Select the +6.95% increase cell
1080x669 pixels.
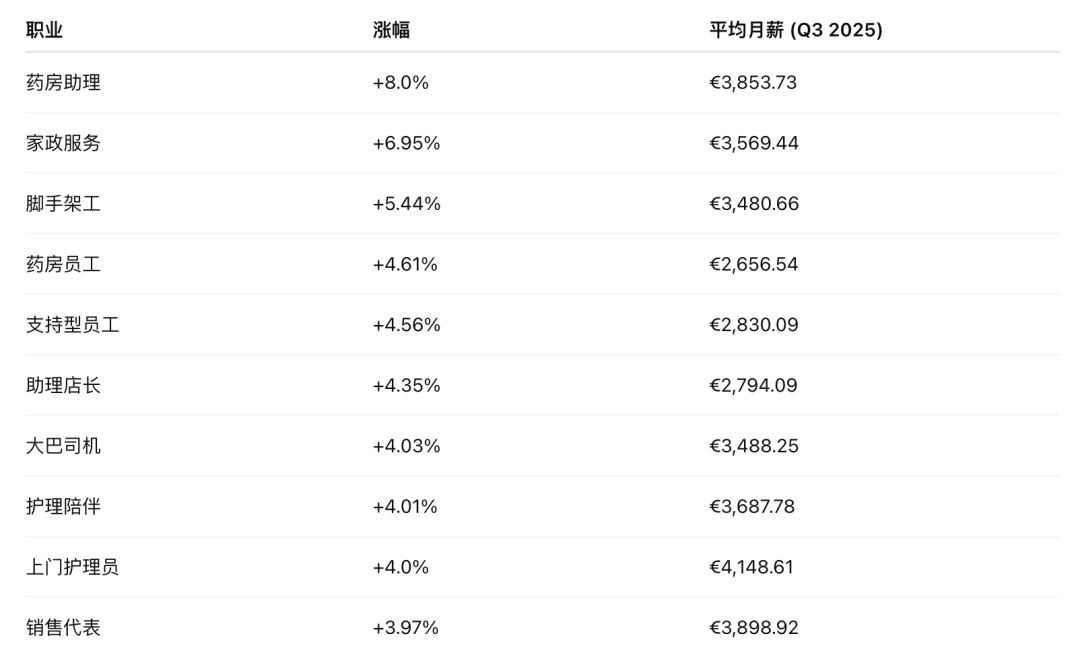pyautogui.click(x=406, y=143)
